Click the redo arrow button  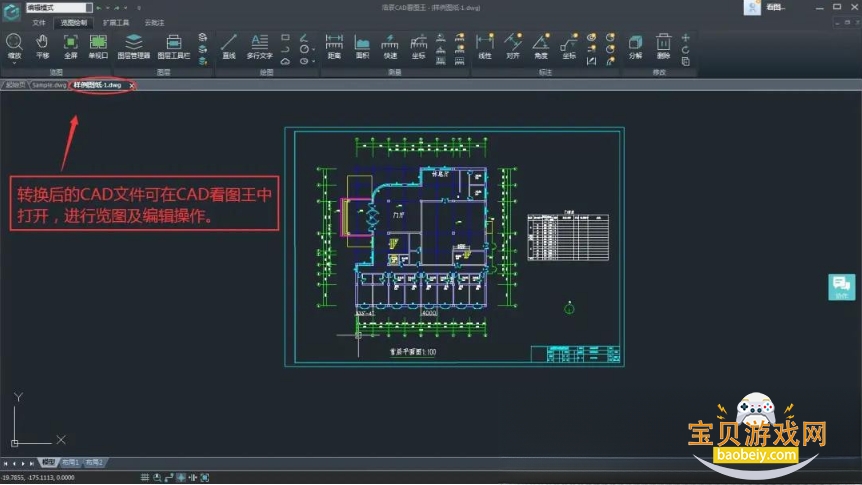117,8
